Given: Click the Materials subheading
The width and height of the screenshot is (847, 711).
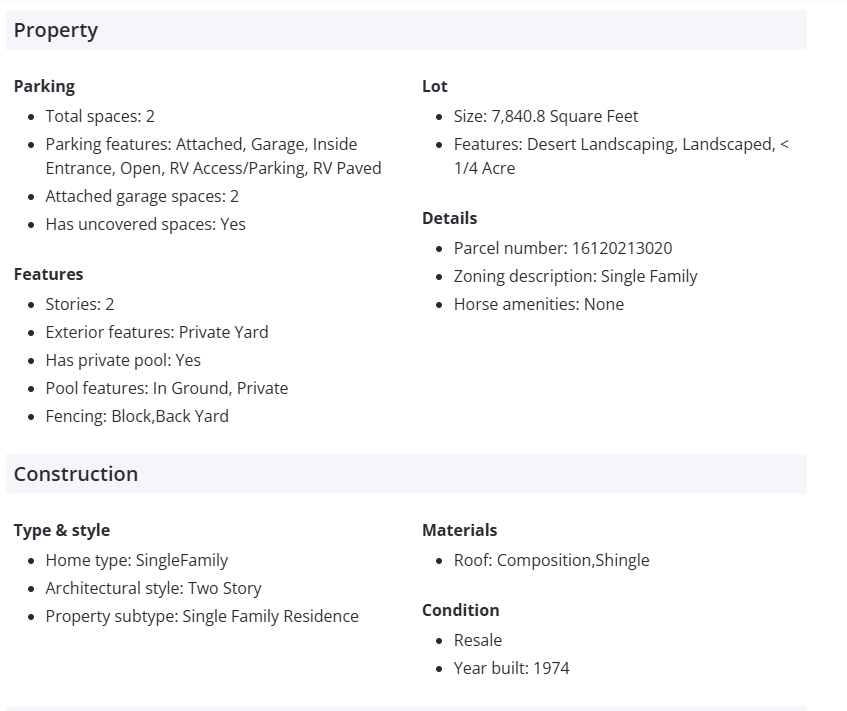Looking at the screenshot, I should pyautogui.click(x=459, y=530).
